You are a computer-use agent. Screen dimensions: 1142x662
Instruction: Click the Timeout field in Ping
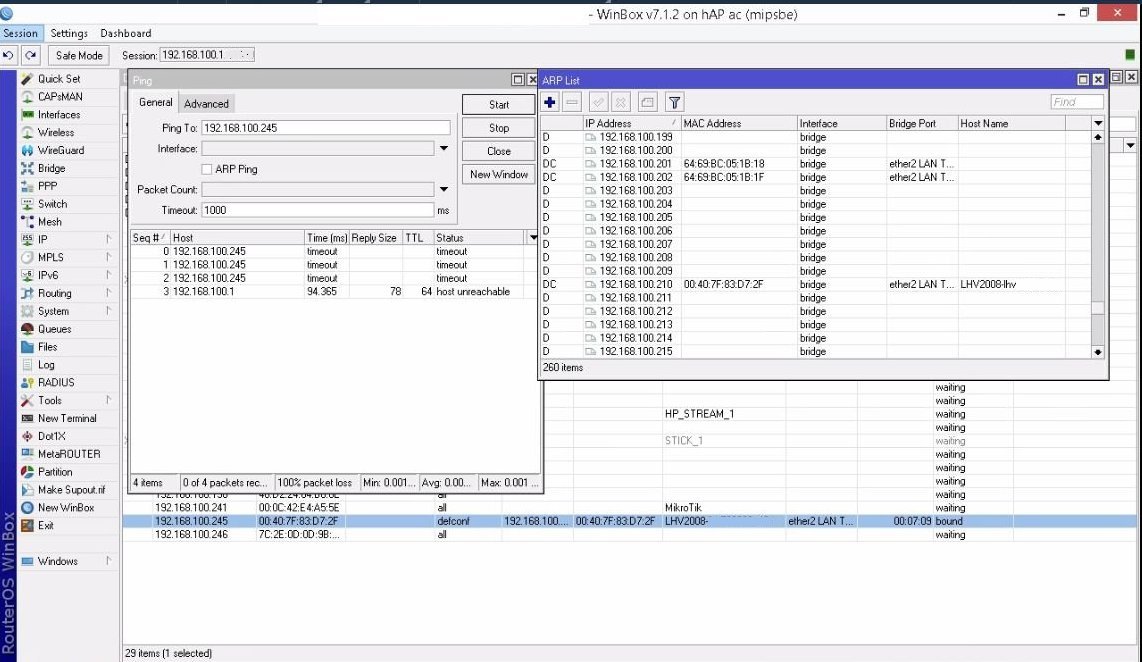(318, 210)
